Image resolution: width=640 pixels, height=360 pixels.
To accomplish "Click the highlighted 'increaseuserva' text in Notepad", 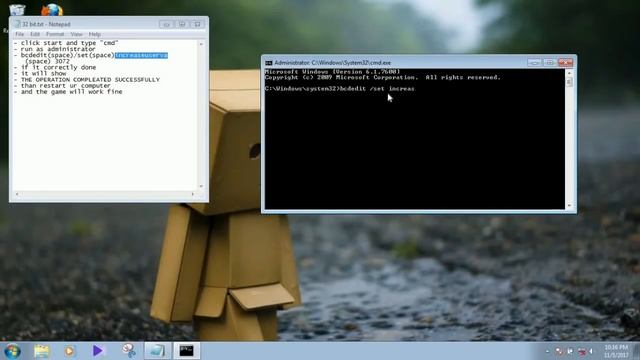I will pyautogui.click(x=141, y=55).
